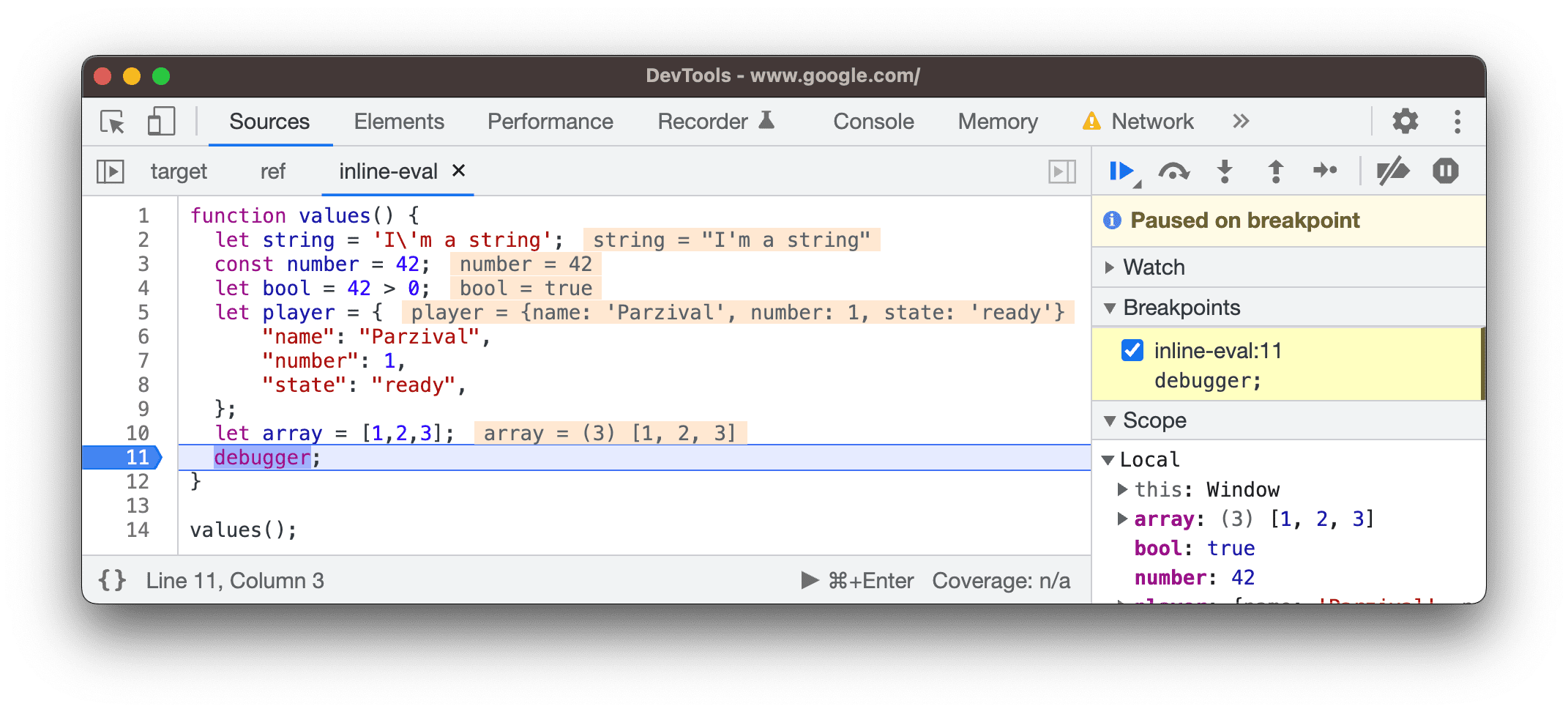Close the inline-eval tab
Viewport: 1568px width, 712px height.
[x=458, y=171]
